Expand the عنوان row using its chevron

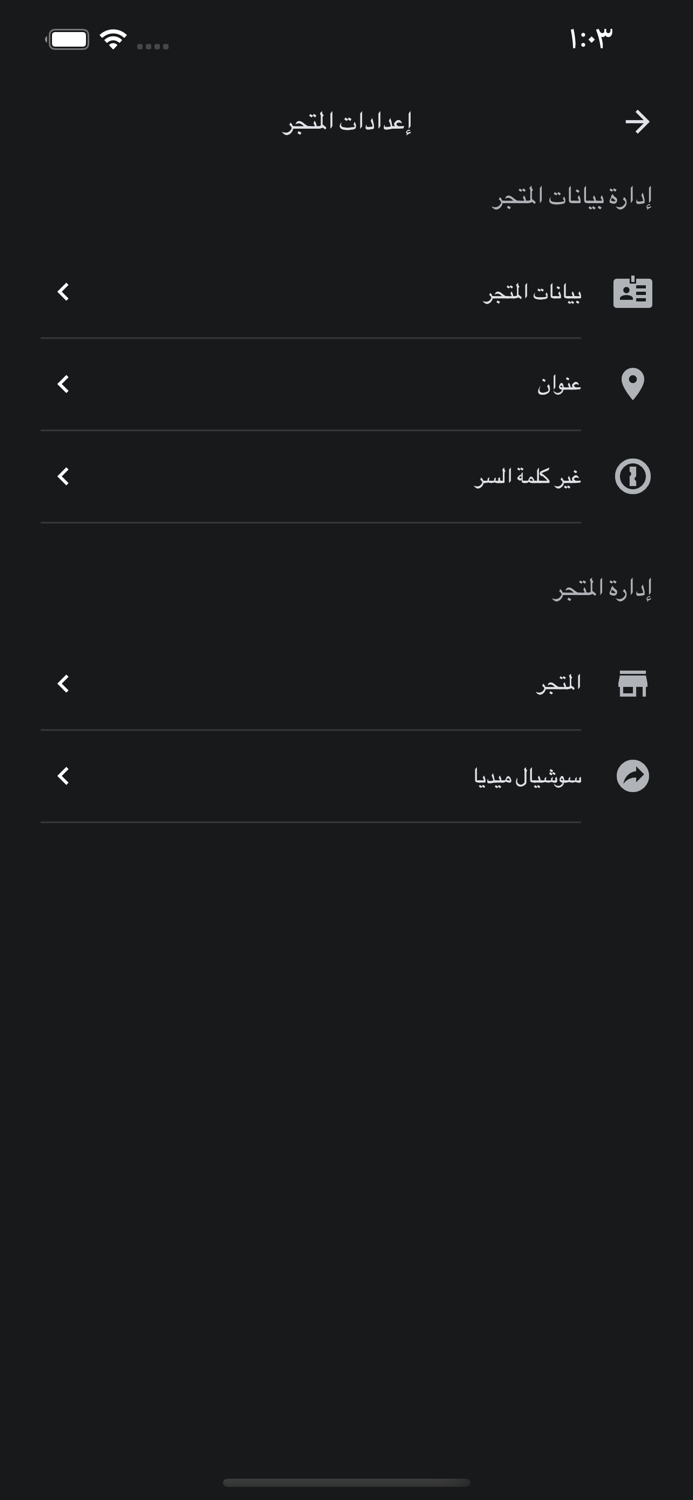(x=62, y=384)
